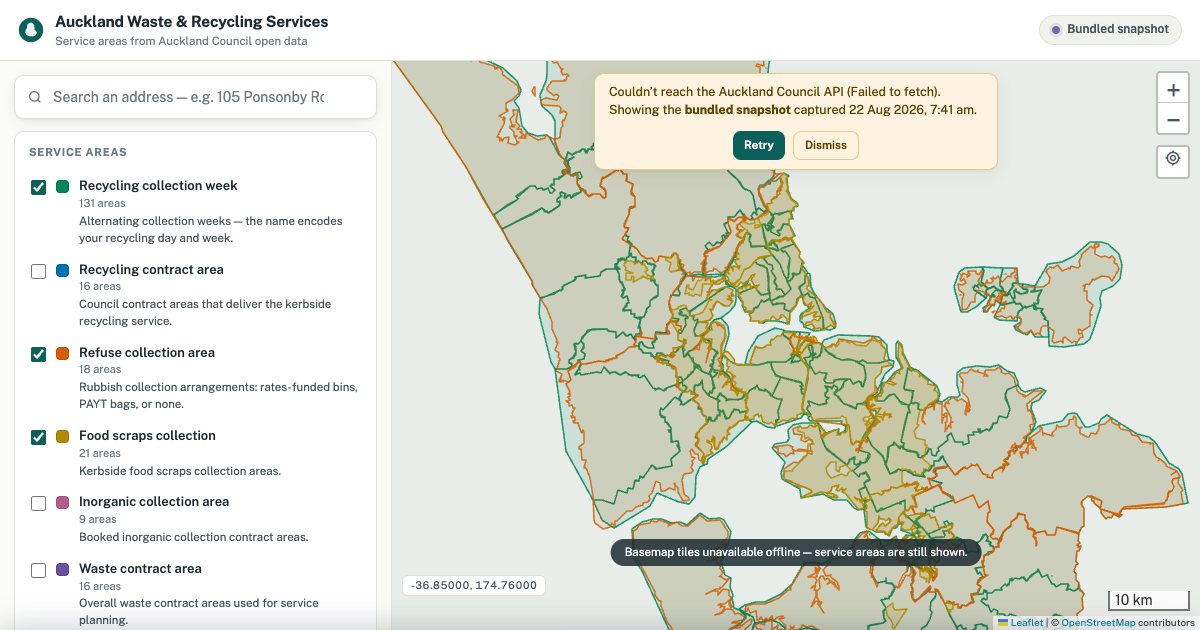Click the '18 areas' count text
1200x630 pixels.
coord(100,370)
